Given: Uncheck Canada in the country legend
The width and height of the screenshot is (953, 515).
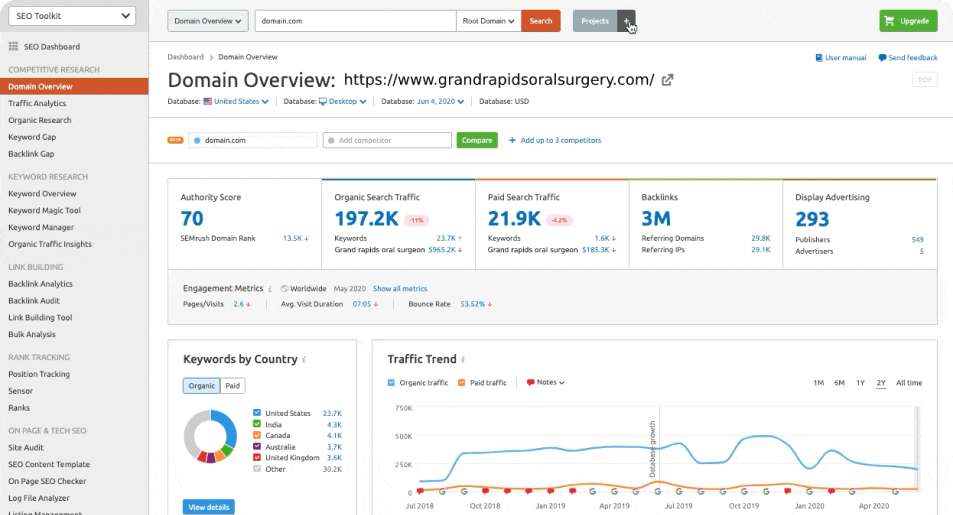Looking at the screenshot, I should pos(257,435).
